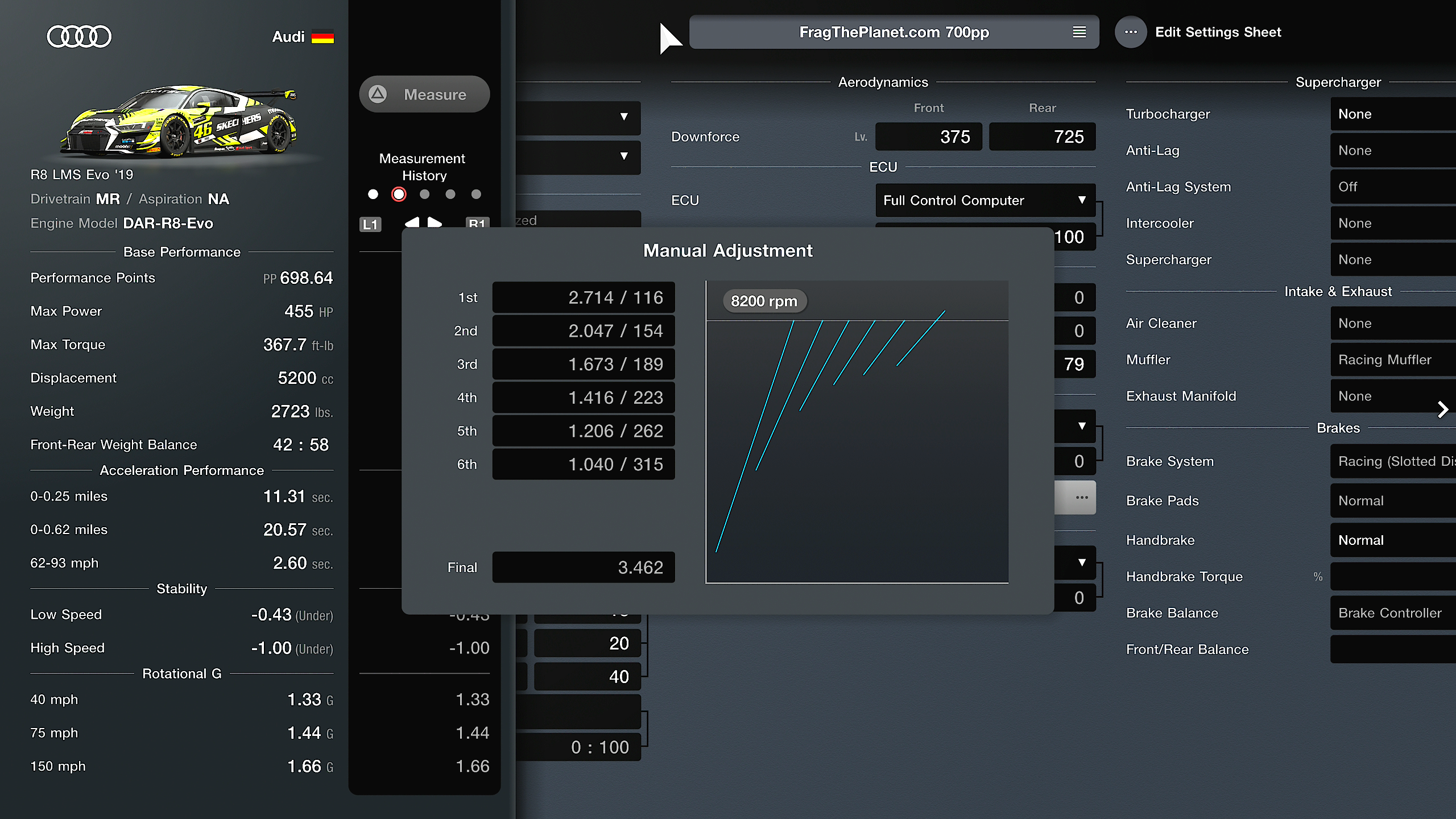Open the first partially hidden dropdown arrow
This screenshot has width=1456, height=819.
tap(624, 117)
